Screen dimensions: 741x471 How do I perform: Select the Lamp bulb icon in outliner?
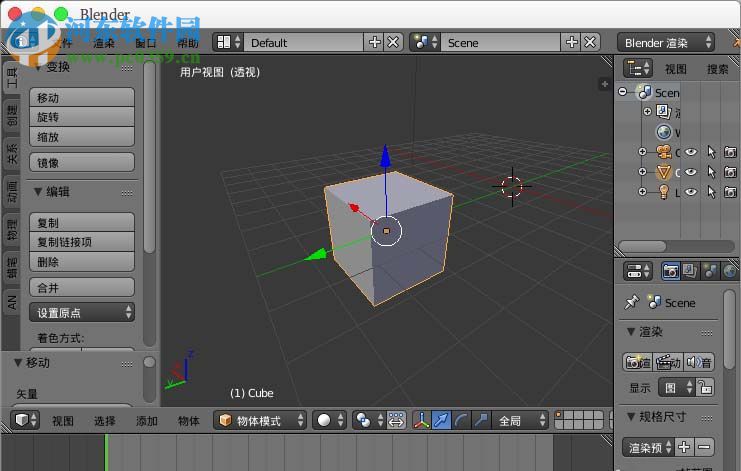pos(664,192)
